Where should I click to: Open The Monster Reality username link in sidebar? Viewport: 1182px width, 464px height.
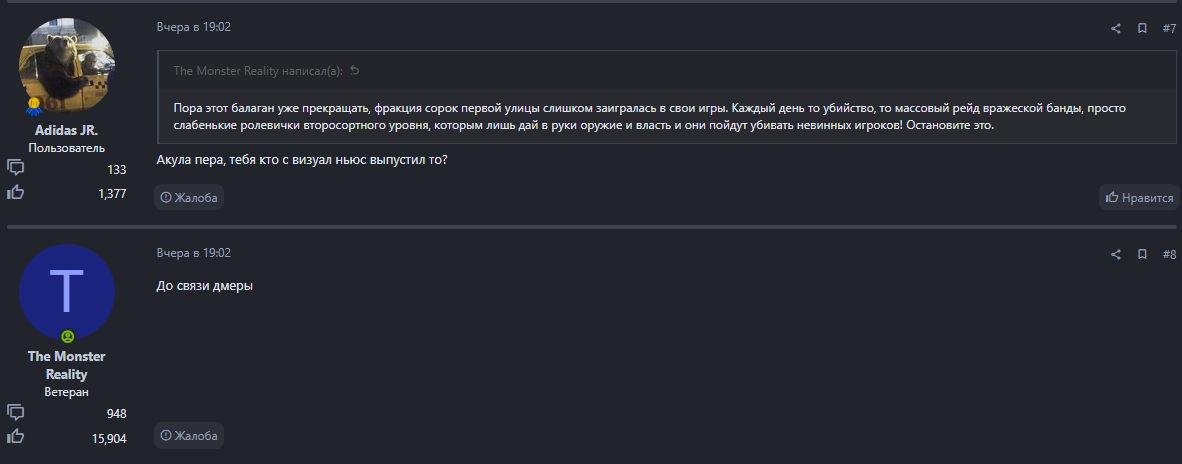tap(67, 365)
